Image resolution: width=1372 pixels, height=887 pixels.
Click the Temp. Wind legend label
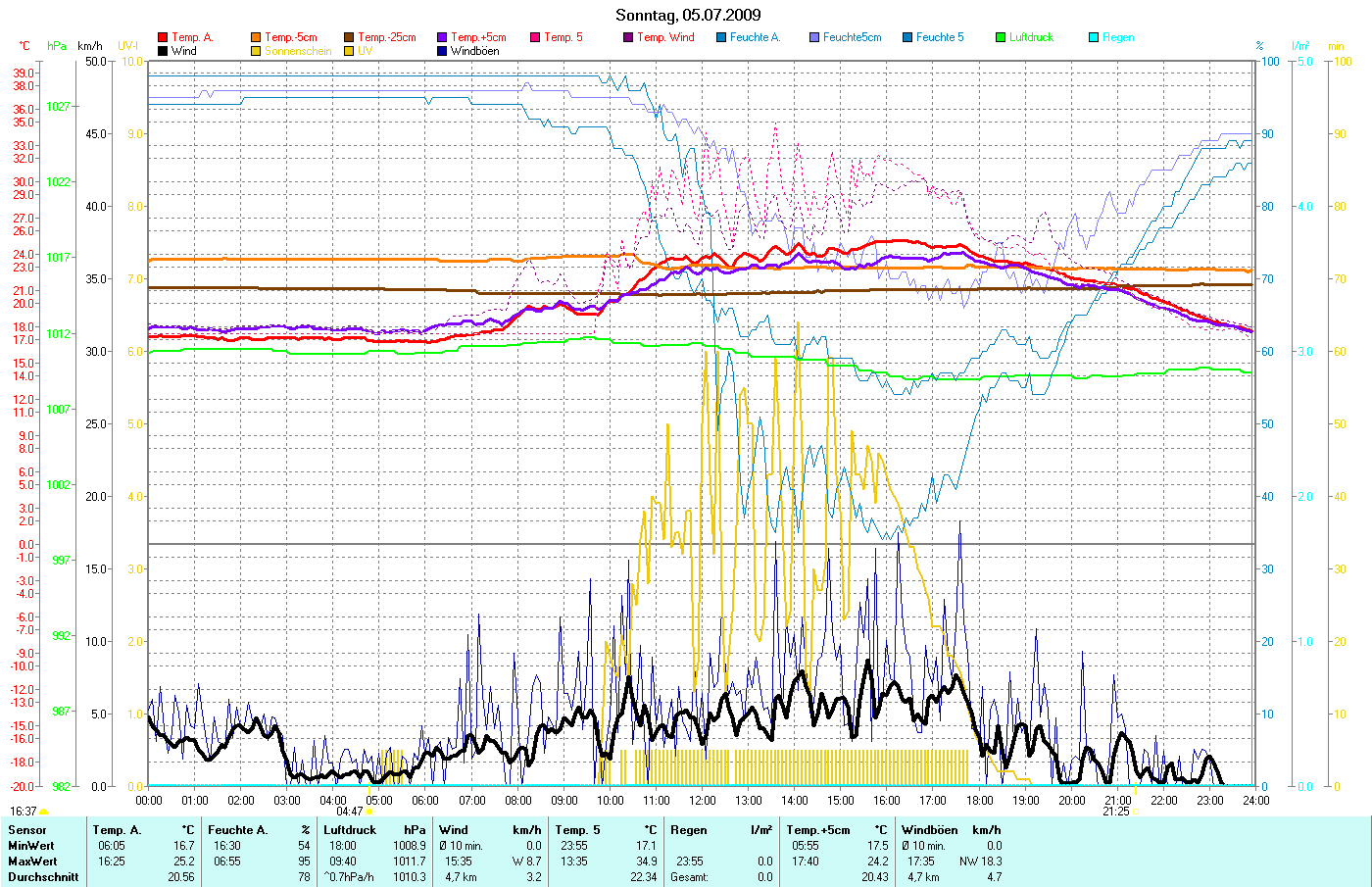pos(665,37)
